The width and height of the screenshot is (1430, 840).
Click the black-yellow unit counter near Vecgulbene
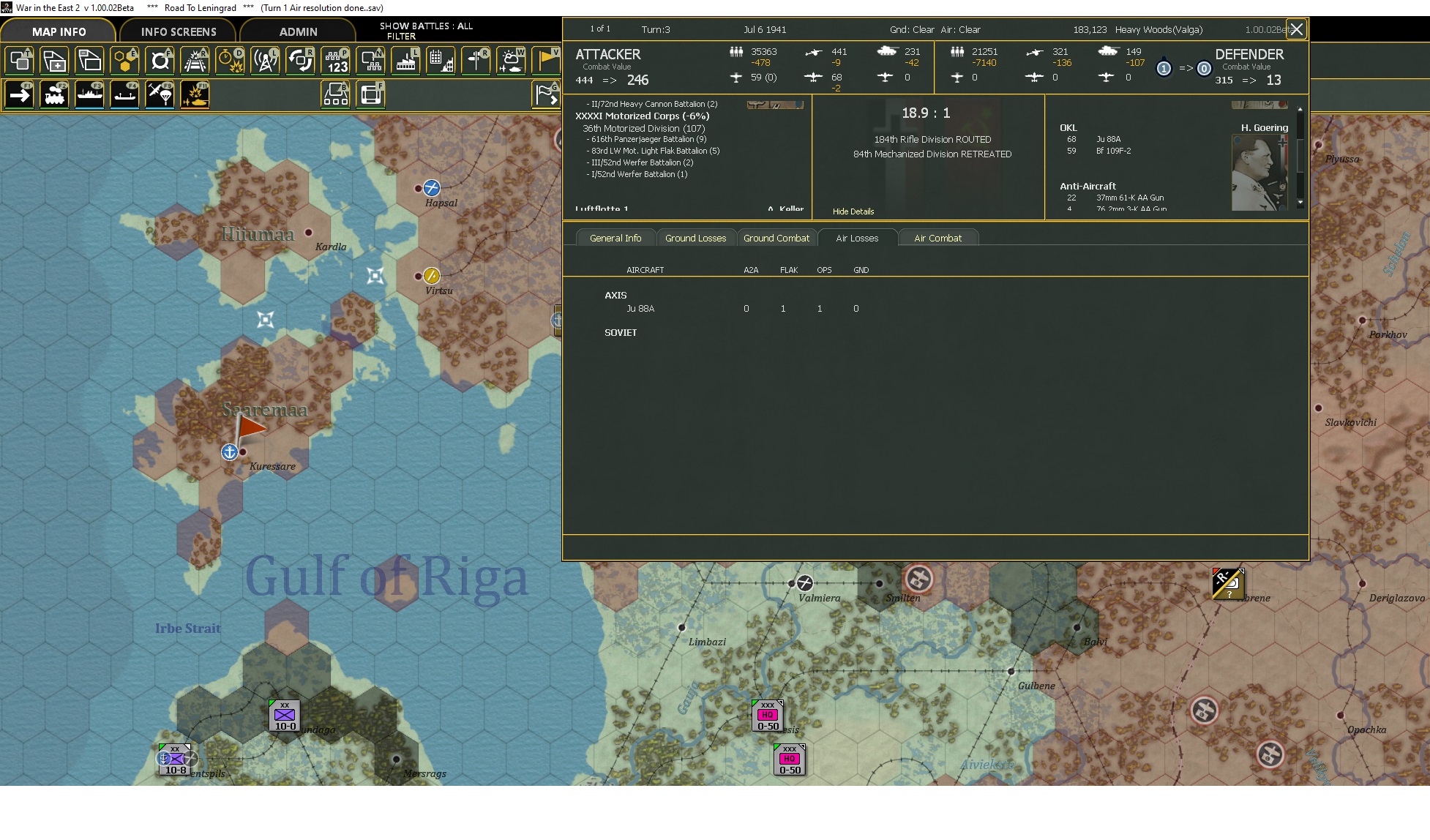tap(1228, 583)
